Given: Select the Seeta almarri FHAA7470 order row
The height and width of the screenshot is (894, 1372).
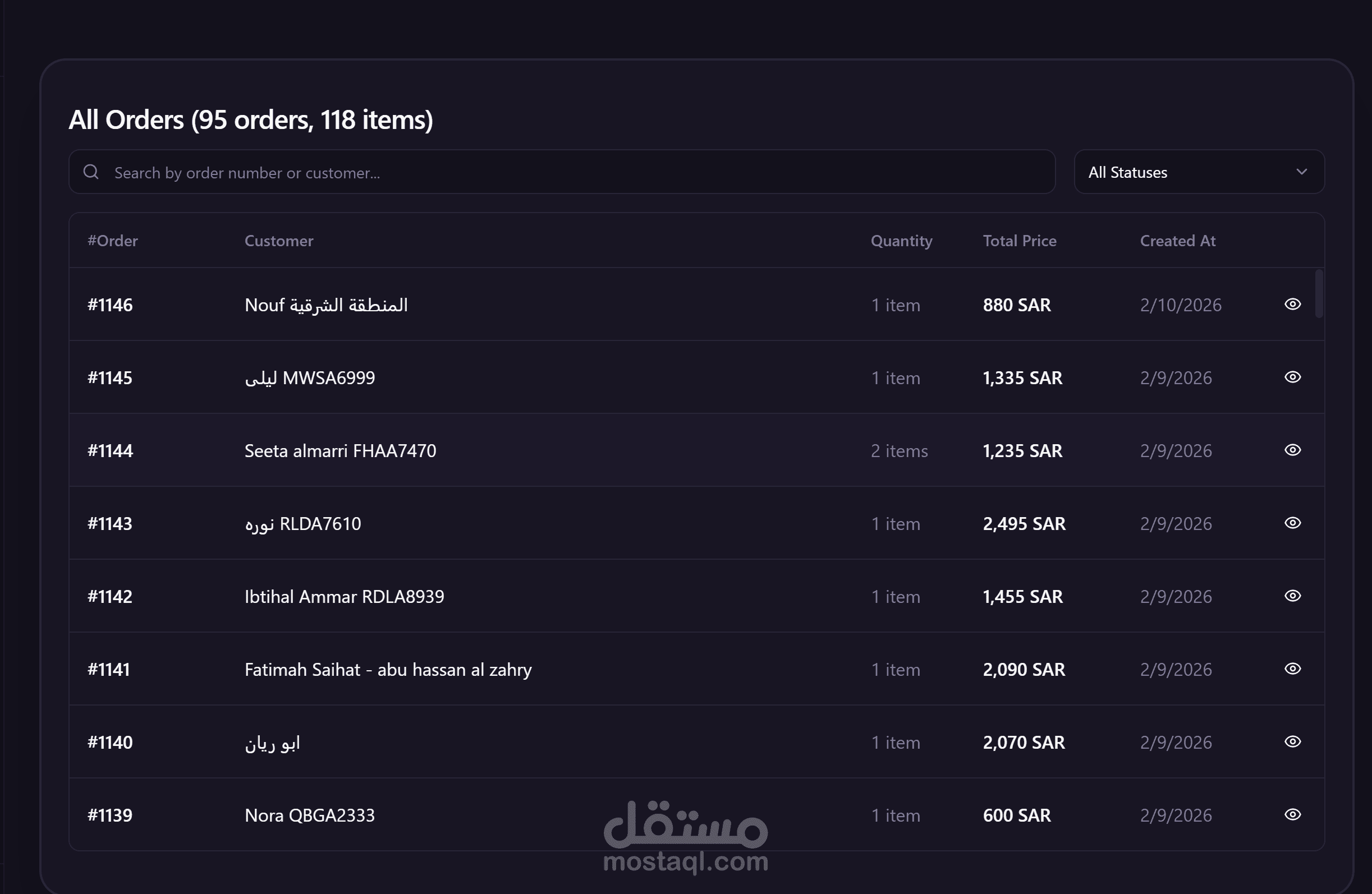Looking at the screenshot, I should click(340, 450).
